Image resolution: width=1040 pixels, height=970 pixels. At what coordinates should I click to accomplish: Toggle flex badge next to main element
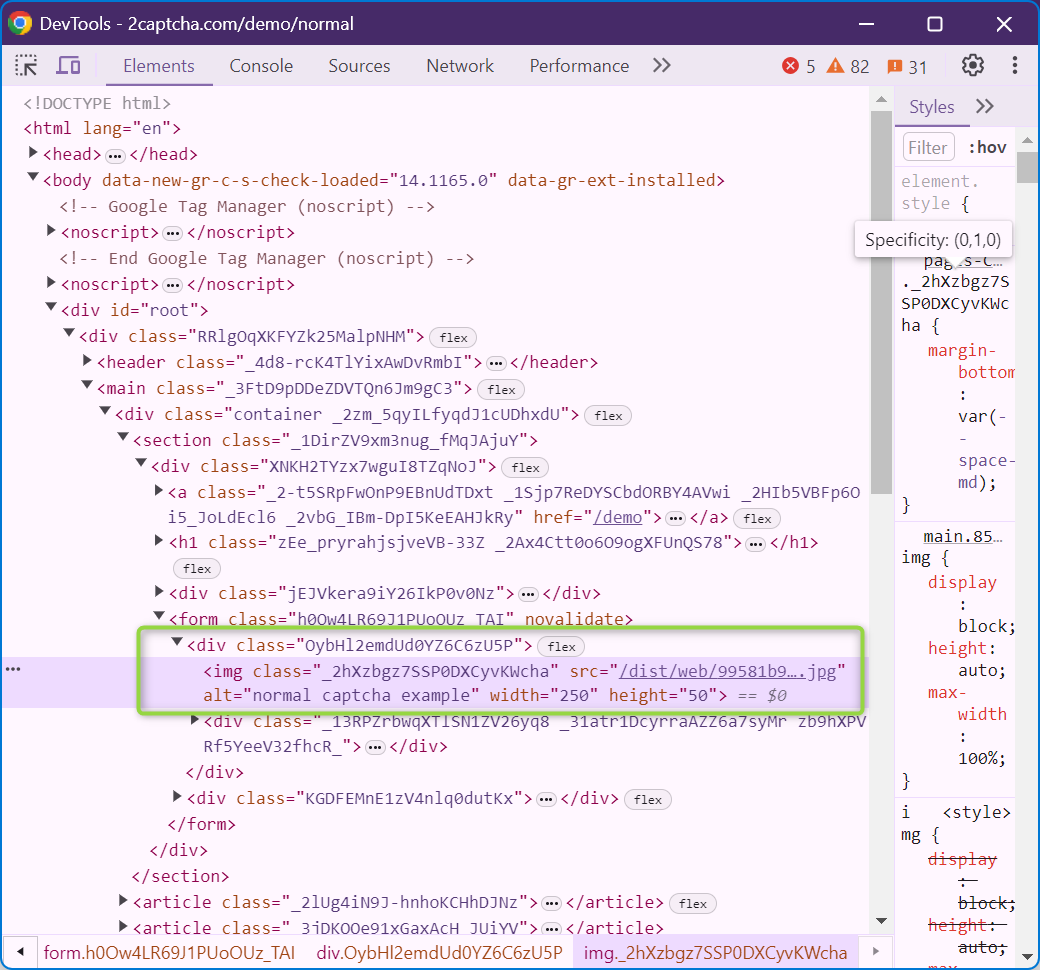[501, 389]
